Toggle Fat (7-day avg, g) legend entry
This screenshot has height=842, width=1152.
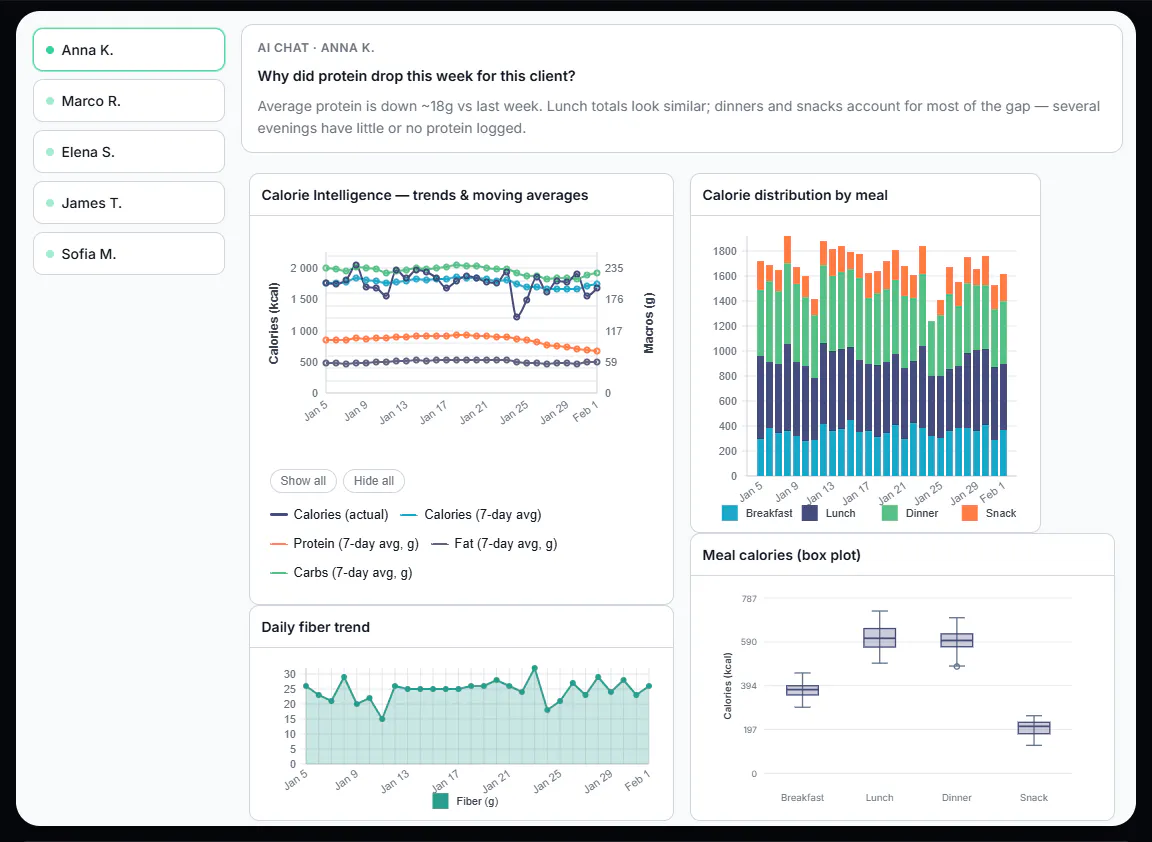[x=494, y=544]
